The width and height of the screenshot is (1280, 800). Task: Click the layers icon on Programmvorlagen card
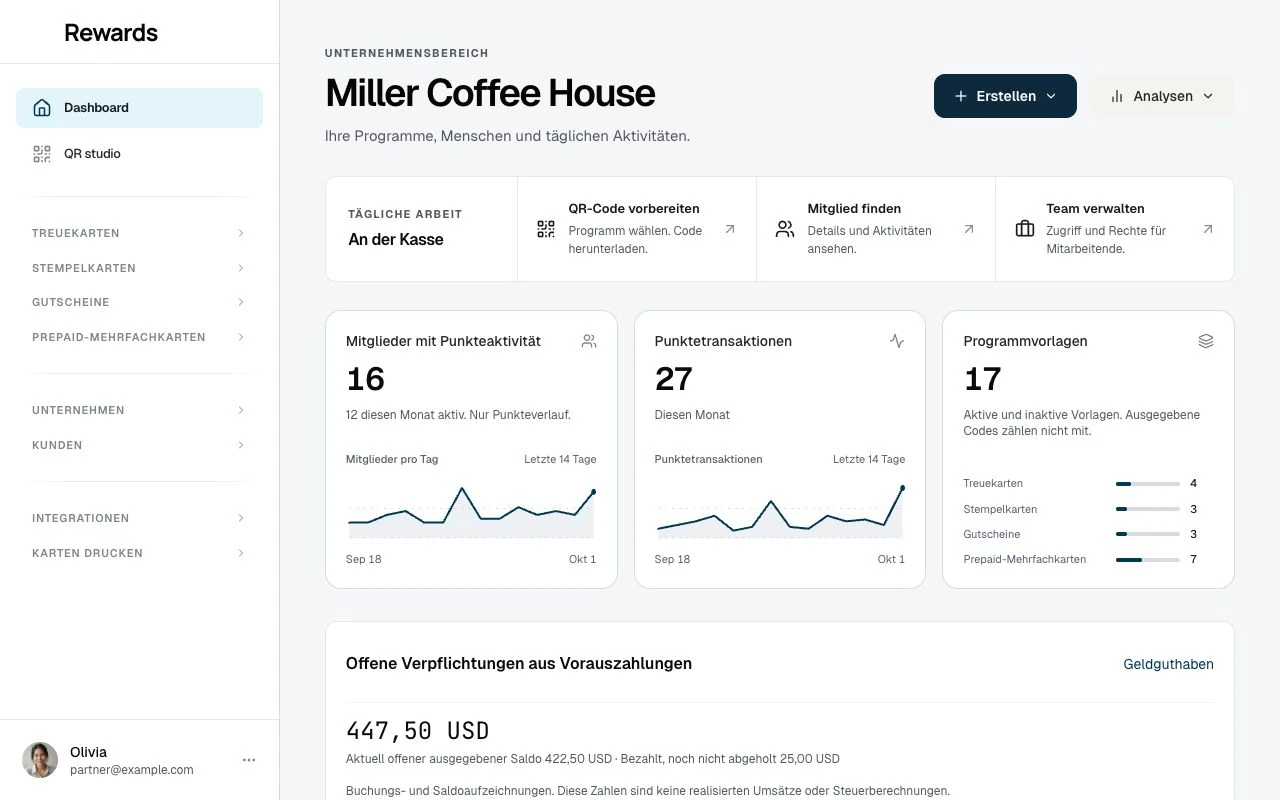click(1206, 341)
